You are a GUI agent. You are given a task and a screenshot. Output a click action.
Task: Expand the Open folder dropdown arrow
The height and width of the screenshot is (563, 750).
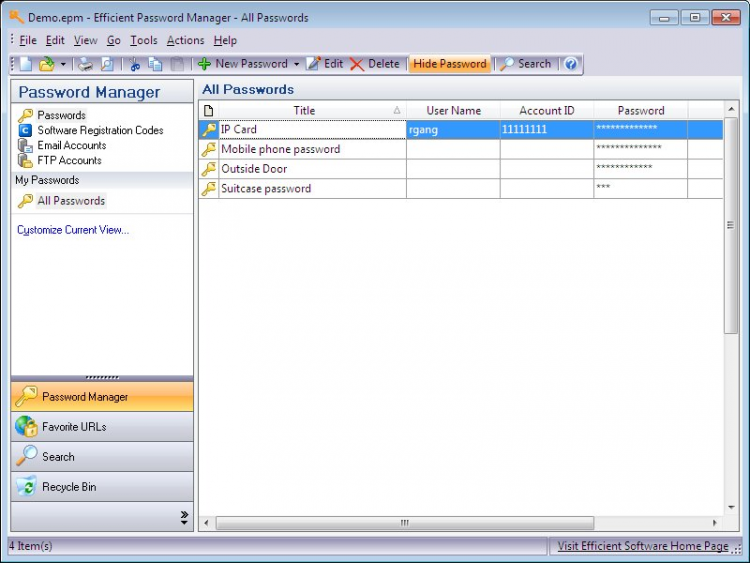point(63,64)
